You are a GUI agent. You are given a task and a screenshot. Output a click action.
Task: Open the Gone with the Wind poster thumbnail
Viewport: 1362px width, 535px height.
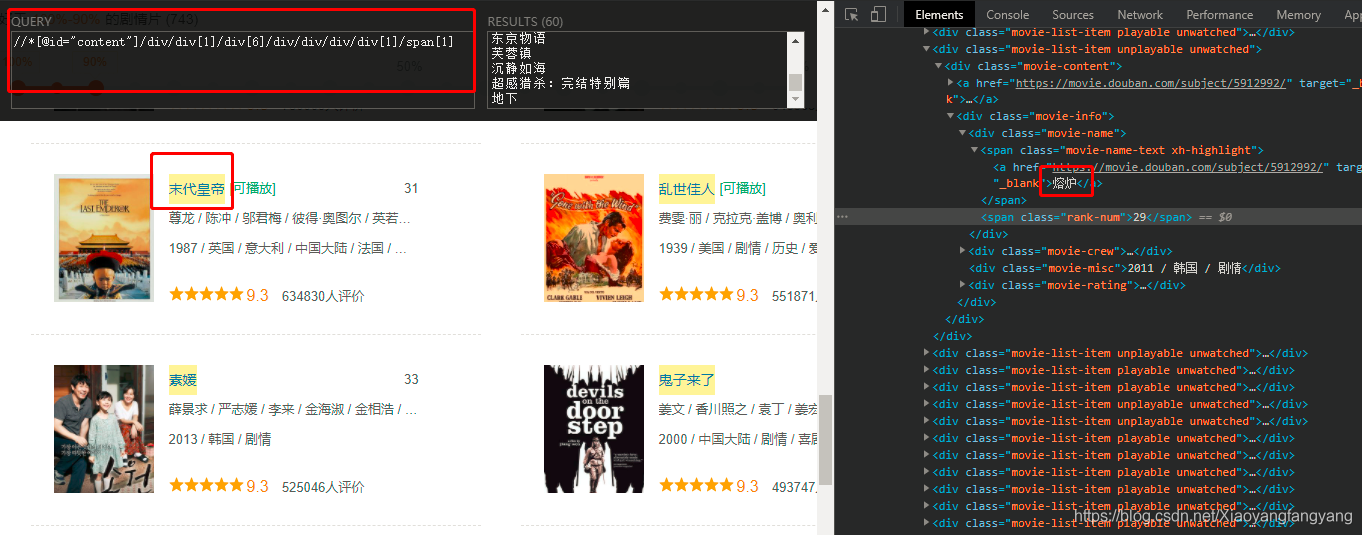point(594,238)
